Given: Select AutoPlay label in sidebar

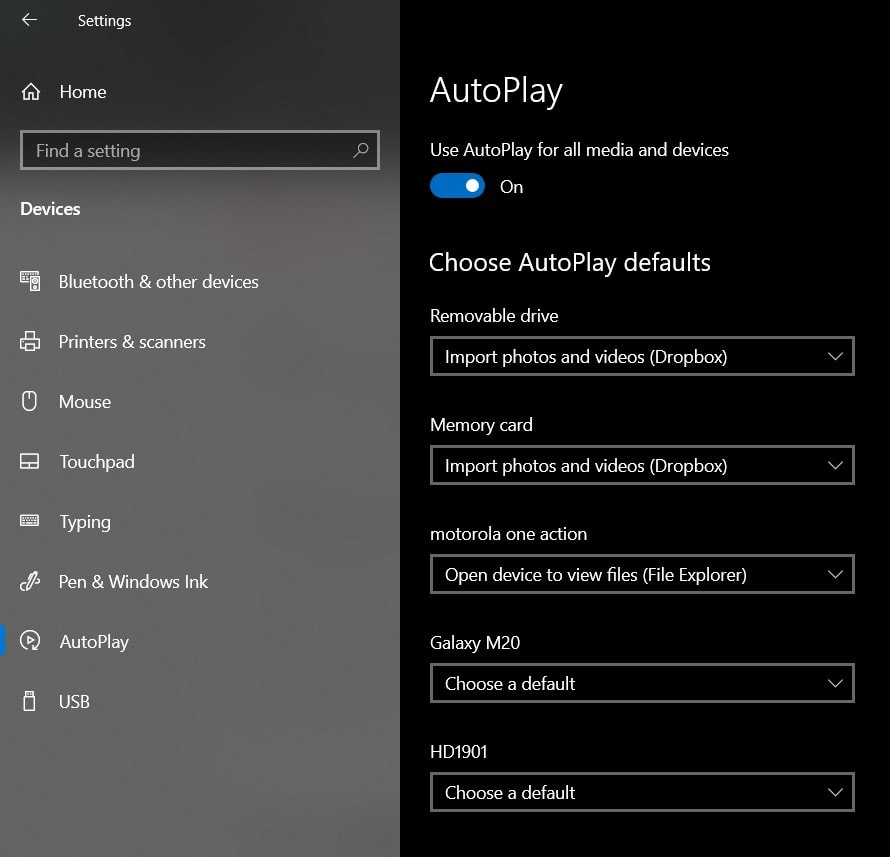Looking at the screenshot, I should 94,642.
